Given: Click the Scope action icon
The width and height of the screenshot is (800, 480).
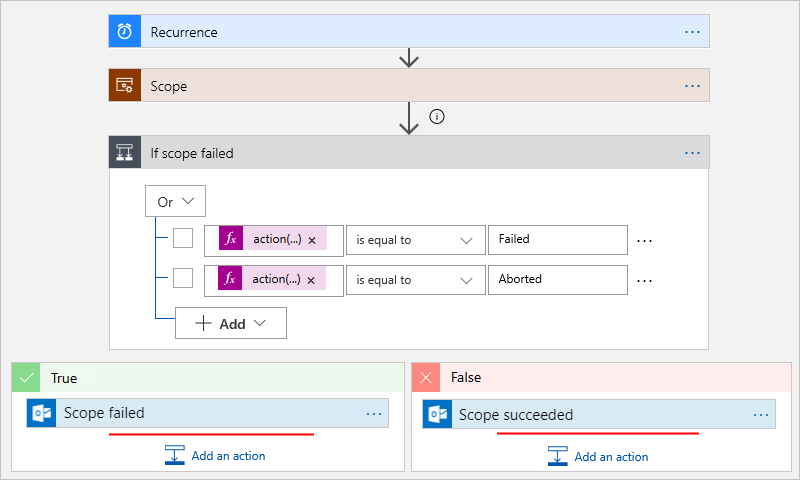Looking at the screenshot, I should coord(125,86).
